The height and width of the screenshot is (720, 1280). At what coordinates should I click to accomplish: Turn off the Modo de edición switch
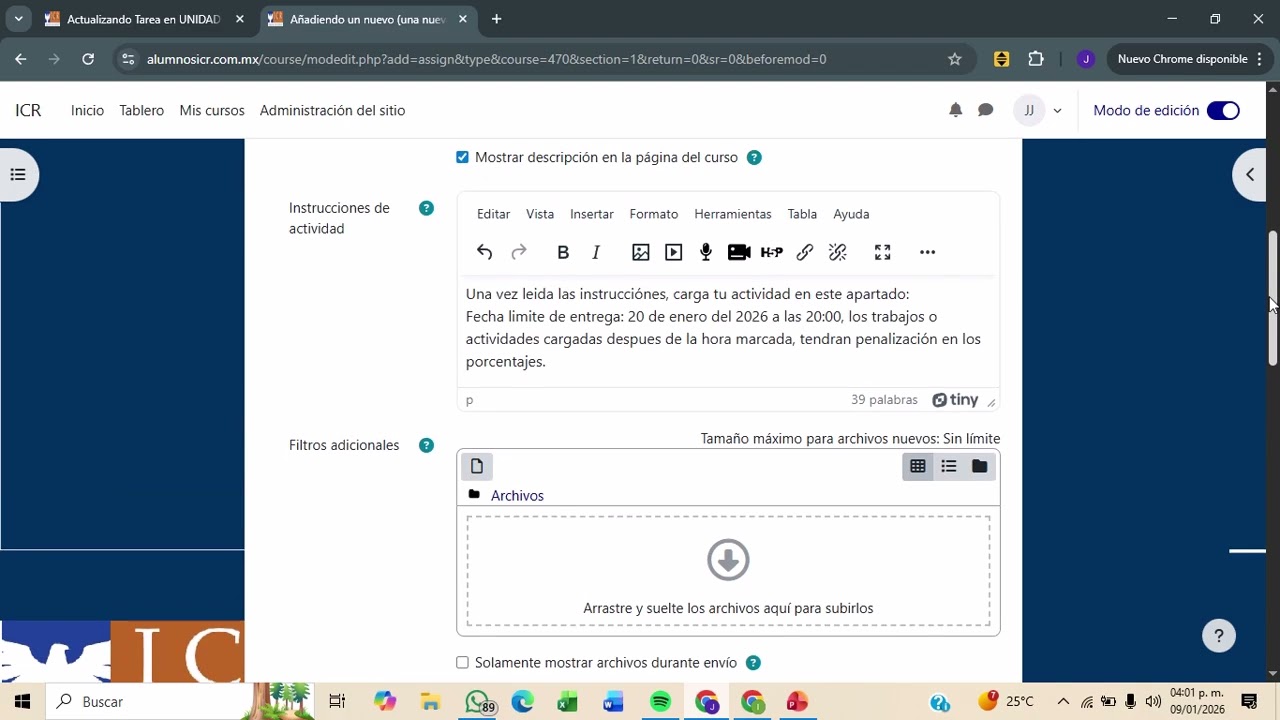[1223, 110]
